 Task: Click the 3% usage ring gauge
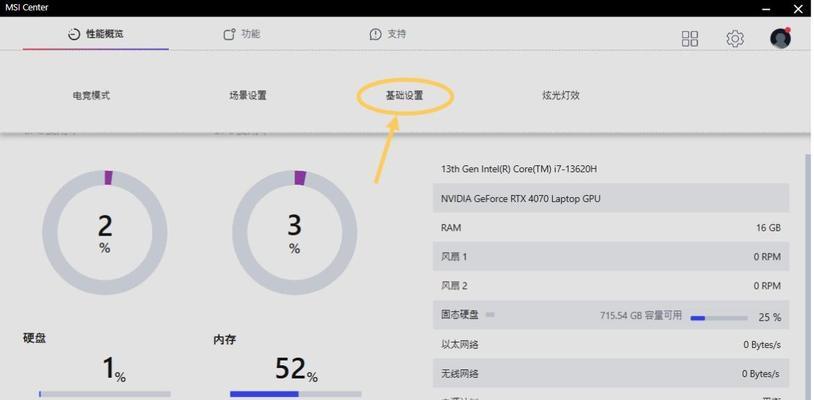tap(294, 232)
